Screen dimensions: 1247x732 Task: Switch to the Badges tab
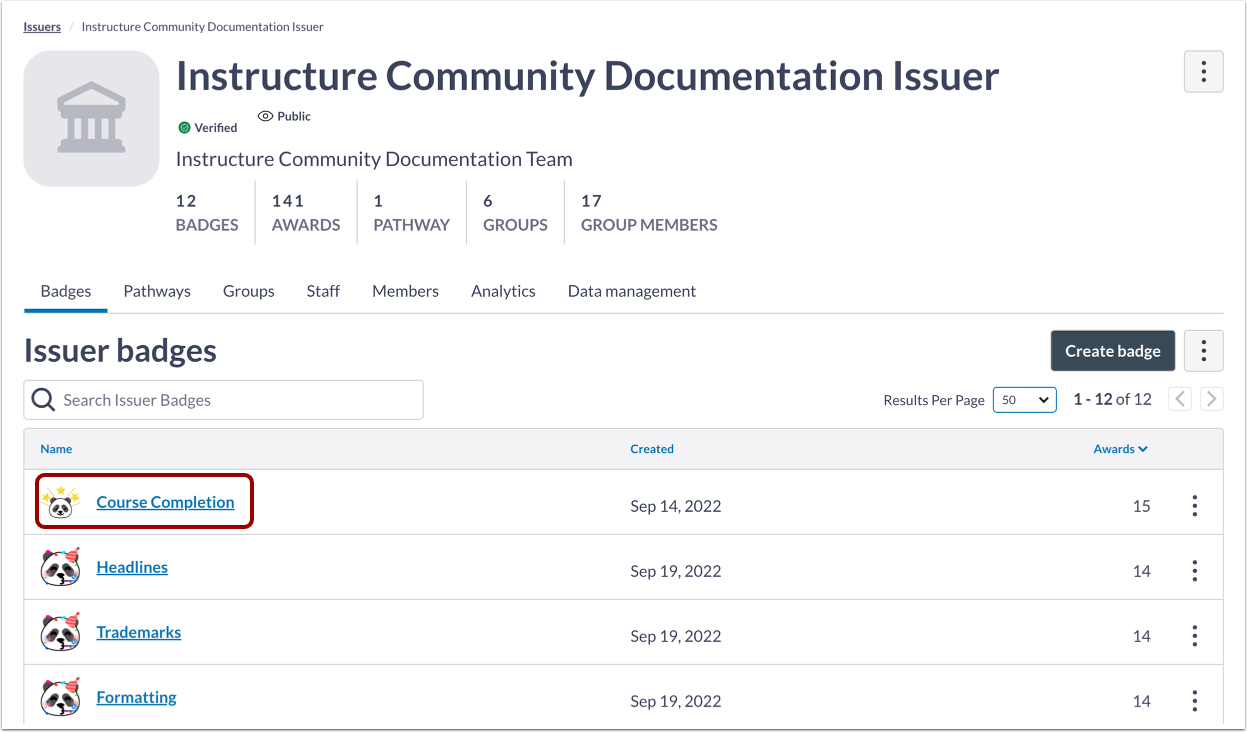tap(66, 291)
